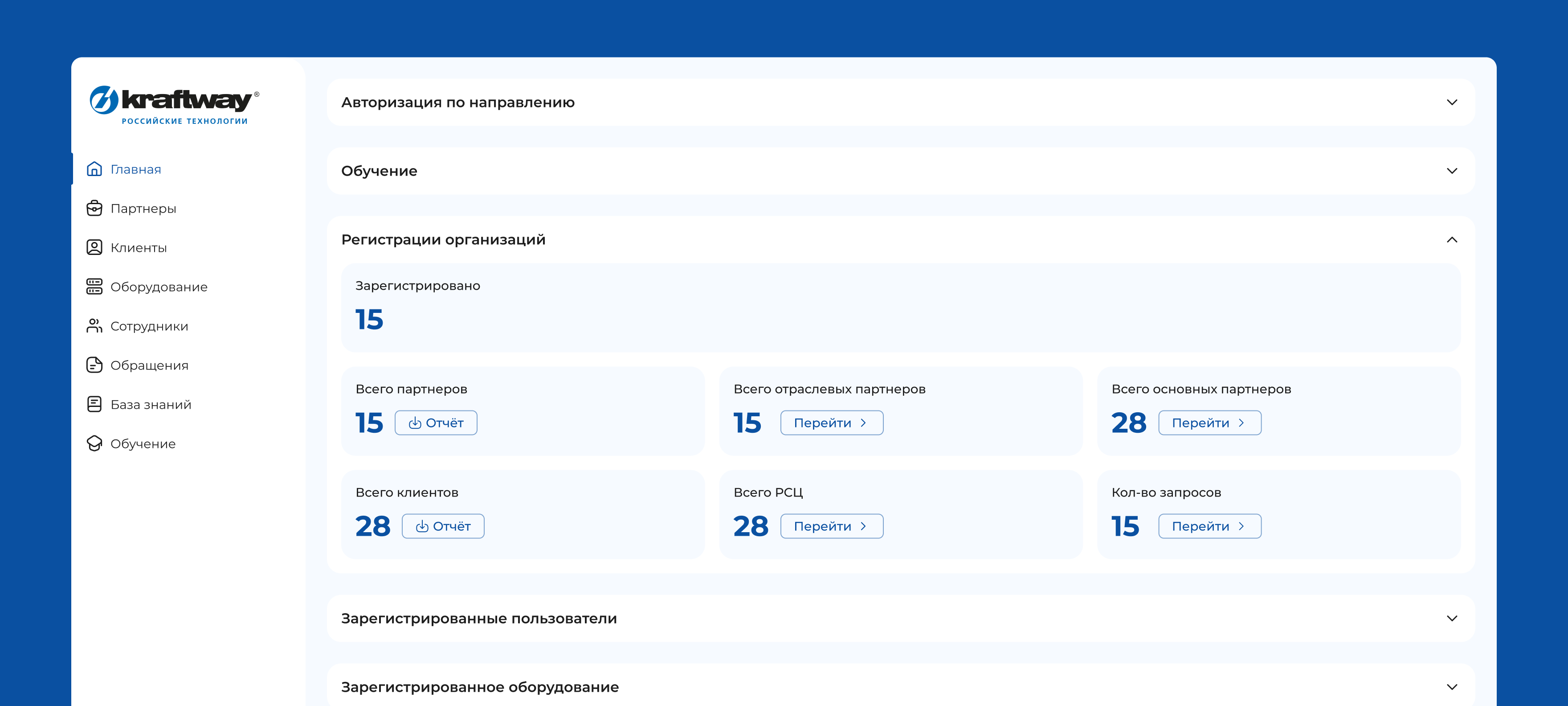Click the briefcase icon beside Партнеры
The image size is (1568, 706).
click(94, 208)
